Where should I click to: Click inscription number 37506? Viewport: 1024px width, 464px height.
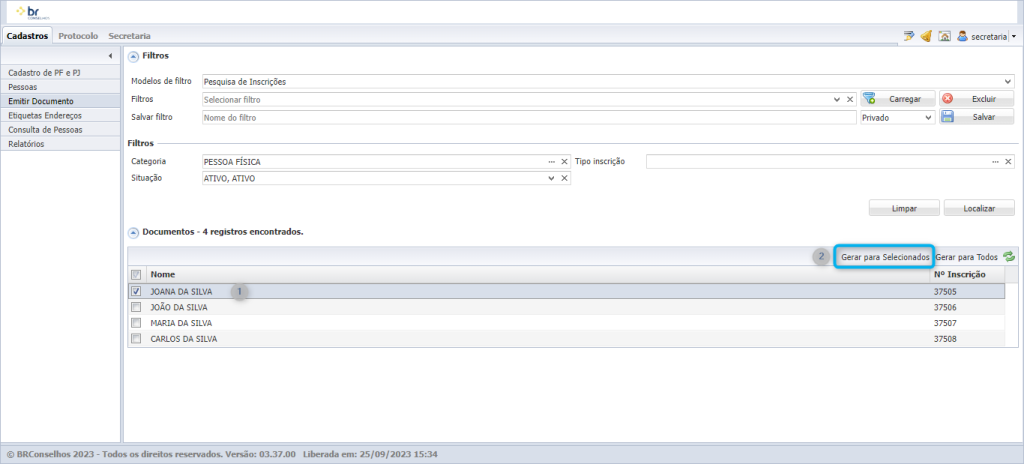pos(946,307)
